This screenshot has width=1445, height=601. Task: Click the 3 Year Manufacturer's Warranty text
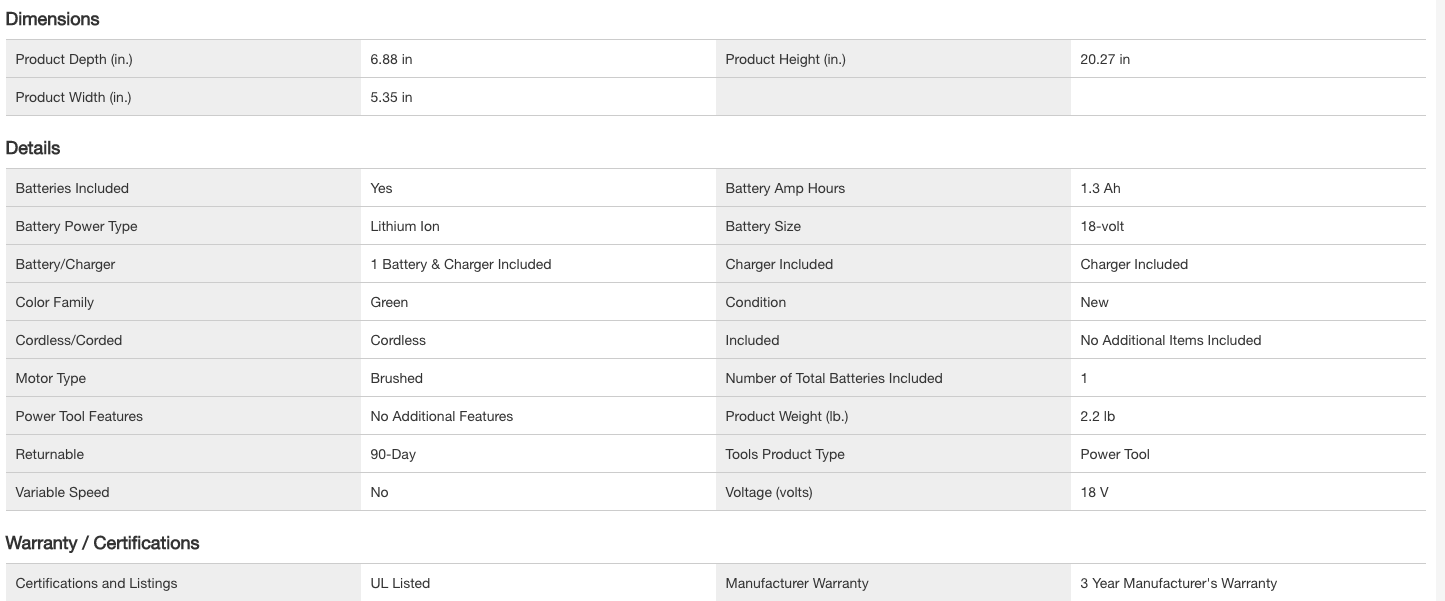[x=1178, y=583]
